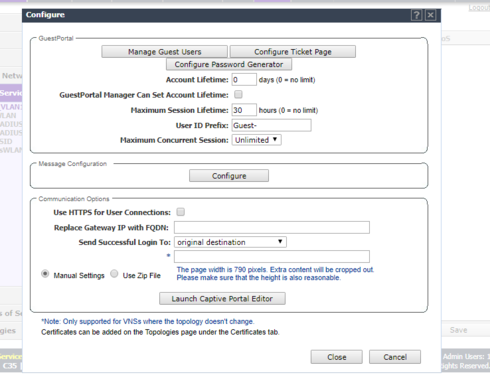Toggle Use HTTPS for User Connections

click(181, 212)
